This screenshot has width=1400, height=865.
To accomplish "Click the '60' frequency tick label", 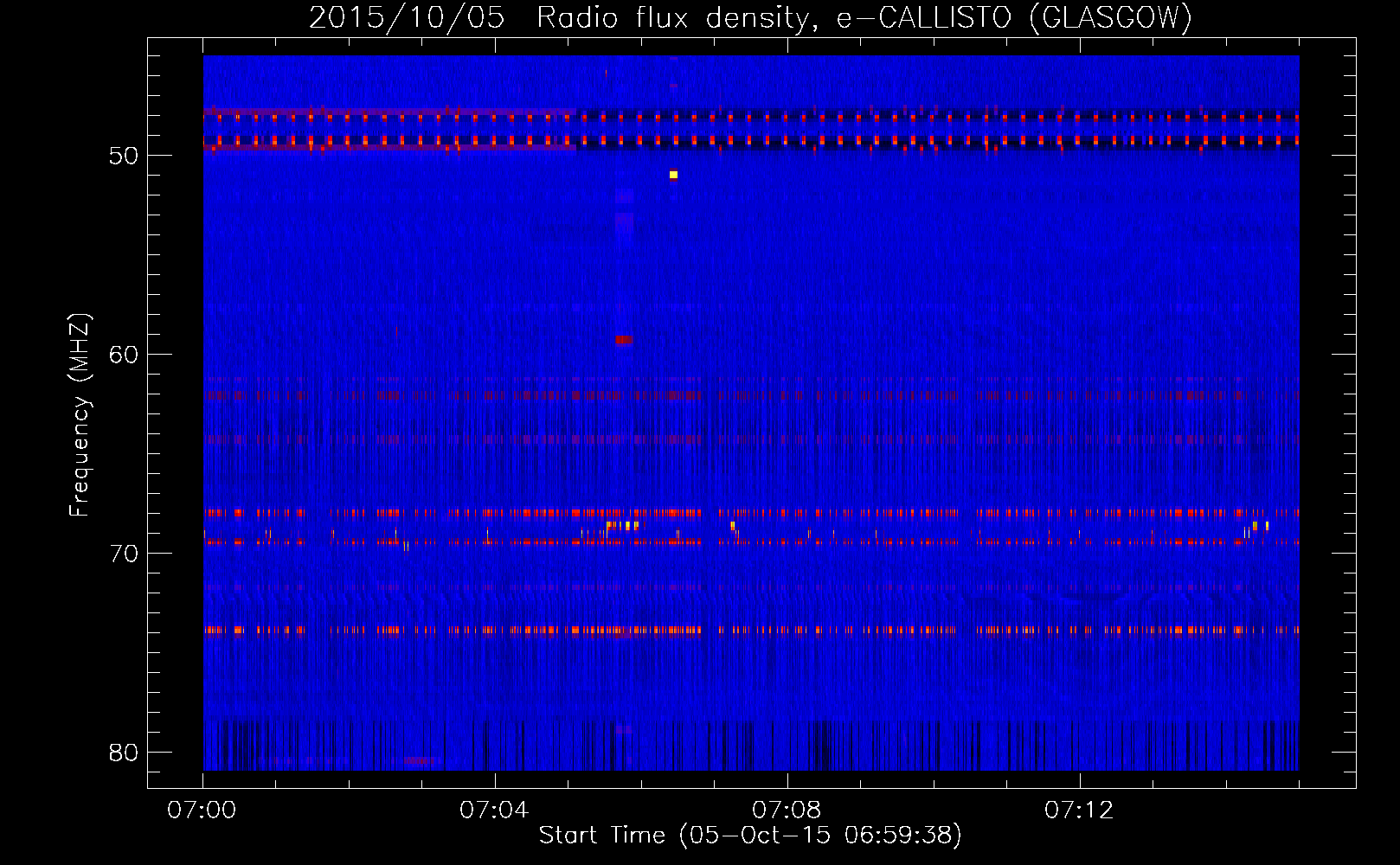I will pos(124,355).
